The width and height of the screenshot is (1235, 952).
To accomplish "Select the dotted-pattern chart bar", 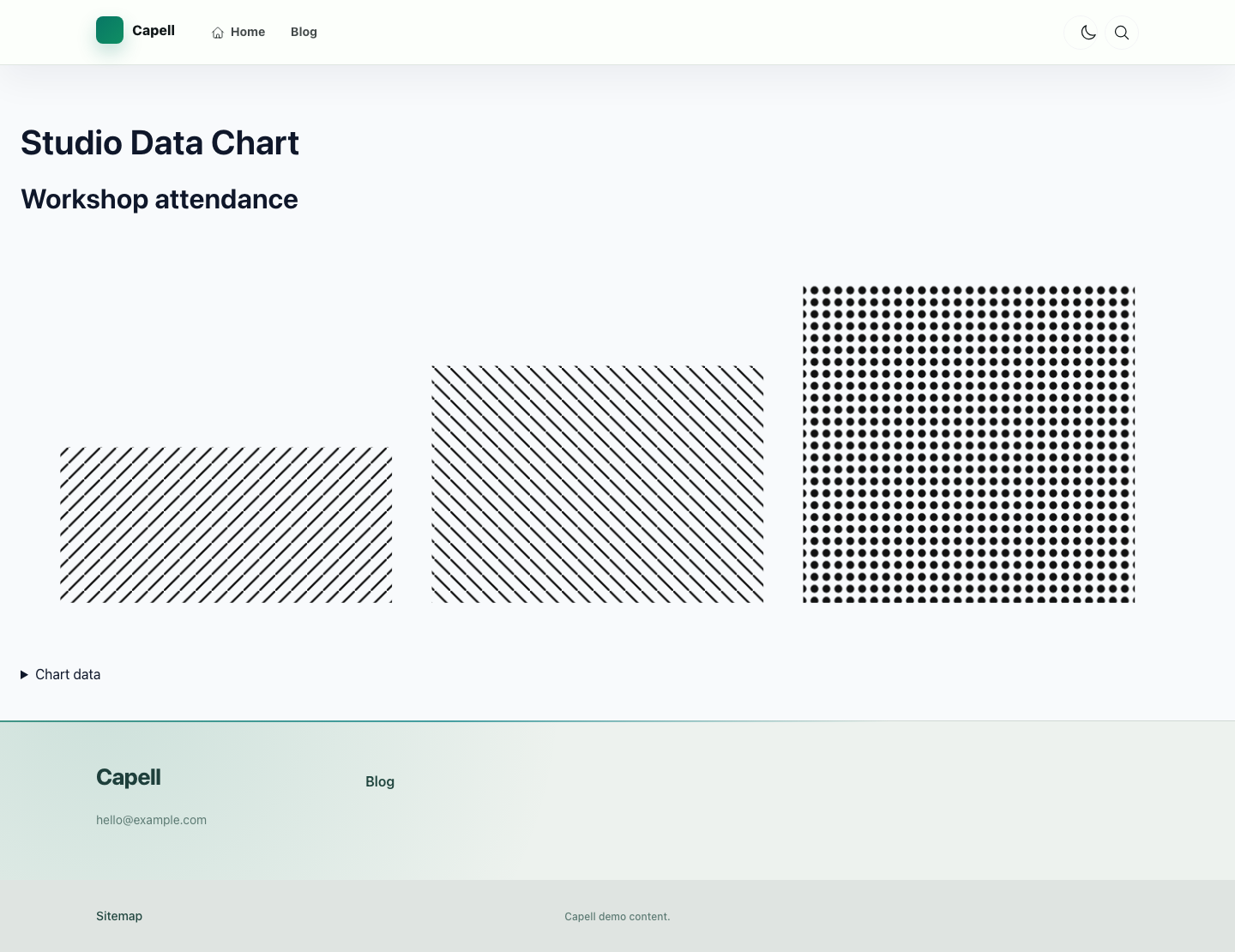I will [x=969, y=444].
